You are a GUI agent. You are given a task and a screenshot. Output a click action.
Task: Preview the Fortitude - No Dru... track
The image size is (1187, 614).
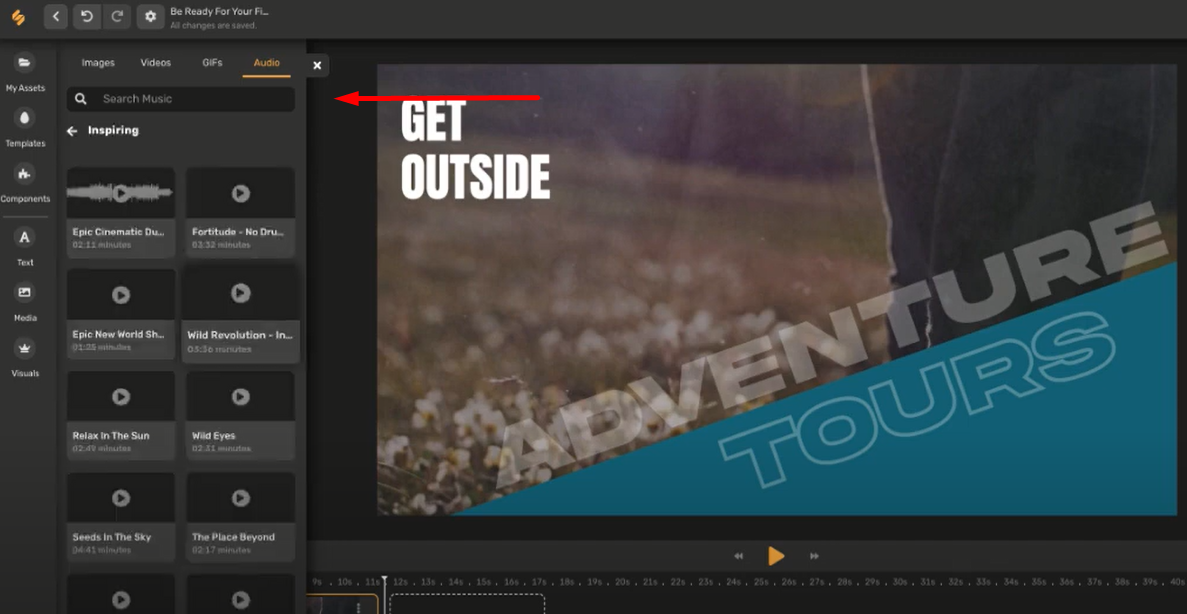point(241,193)
